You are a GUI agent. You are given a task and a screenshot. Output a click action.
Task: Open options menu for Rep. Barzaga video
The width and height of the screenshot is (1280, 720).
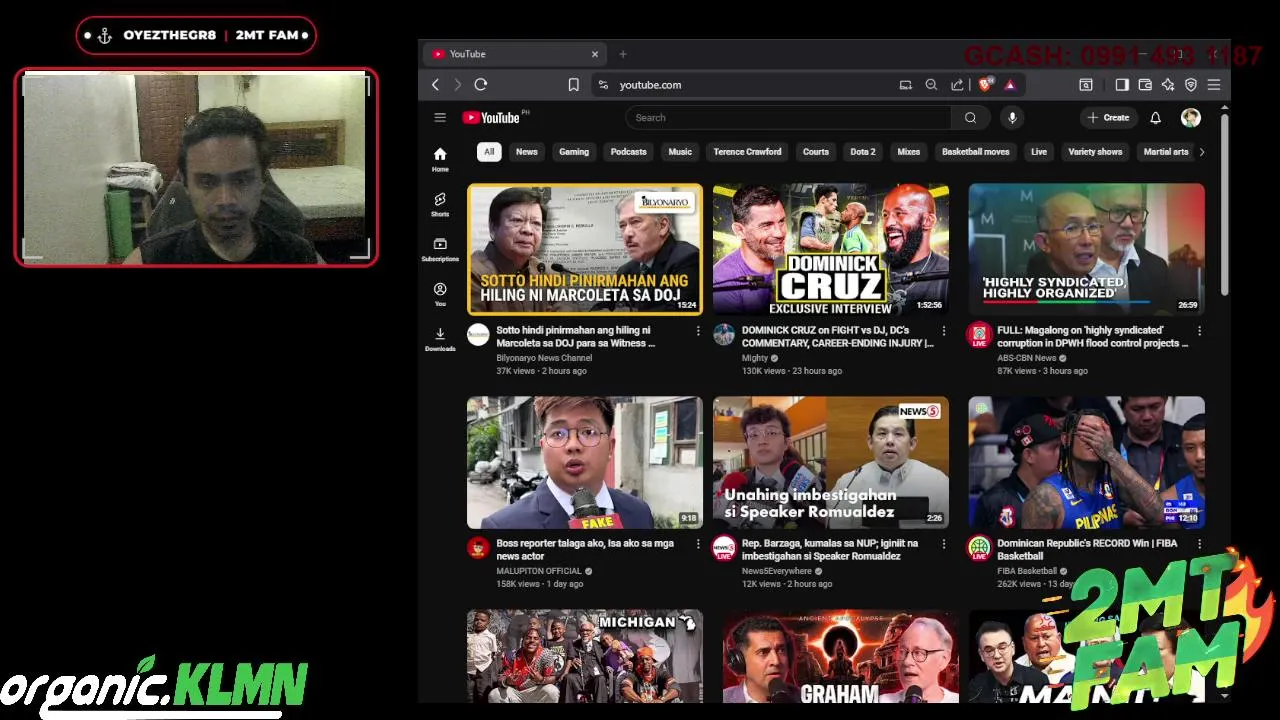[943, 544]
